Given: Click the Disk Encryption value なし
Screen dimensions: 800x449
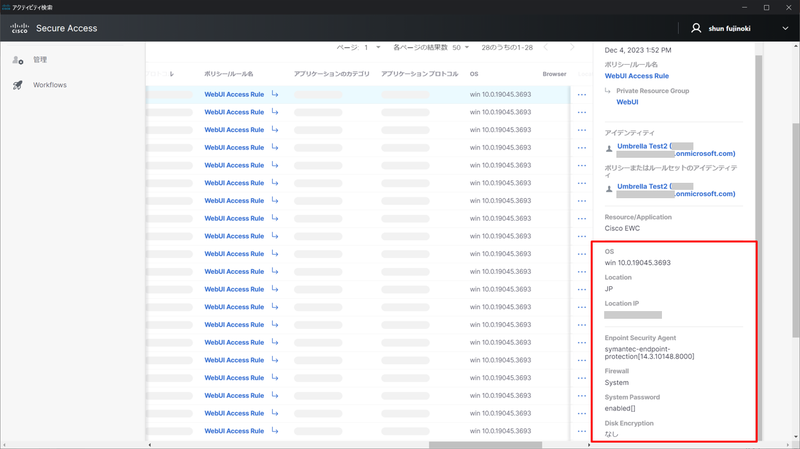Looking at the screenshot, I should click(611, 434).
